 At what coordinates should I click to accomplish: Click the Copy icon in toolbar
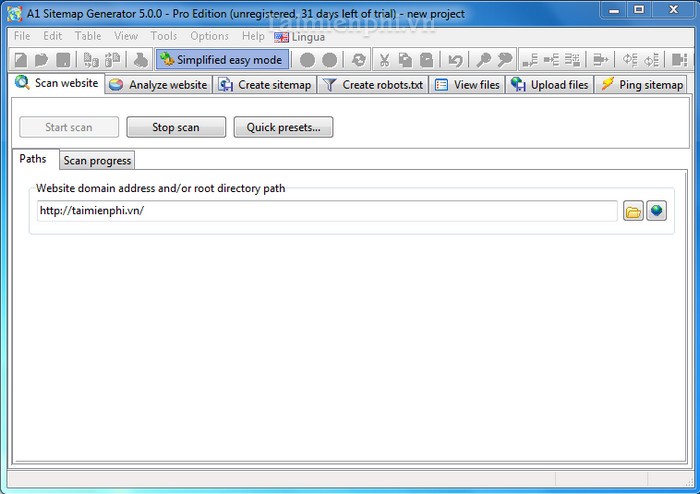[405, 60]
